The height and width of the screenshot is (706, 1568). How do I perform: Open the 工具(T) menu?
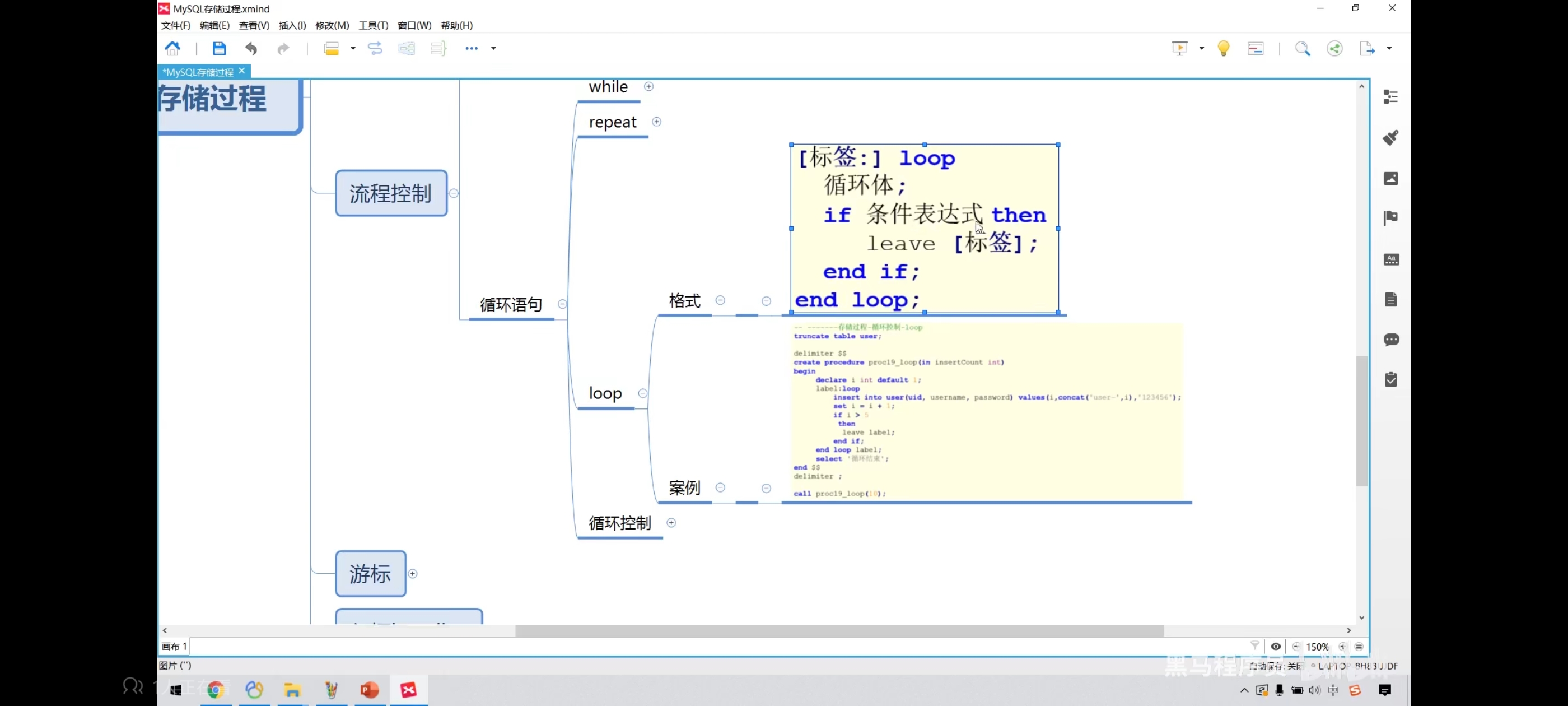click(373, 25)
